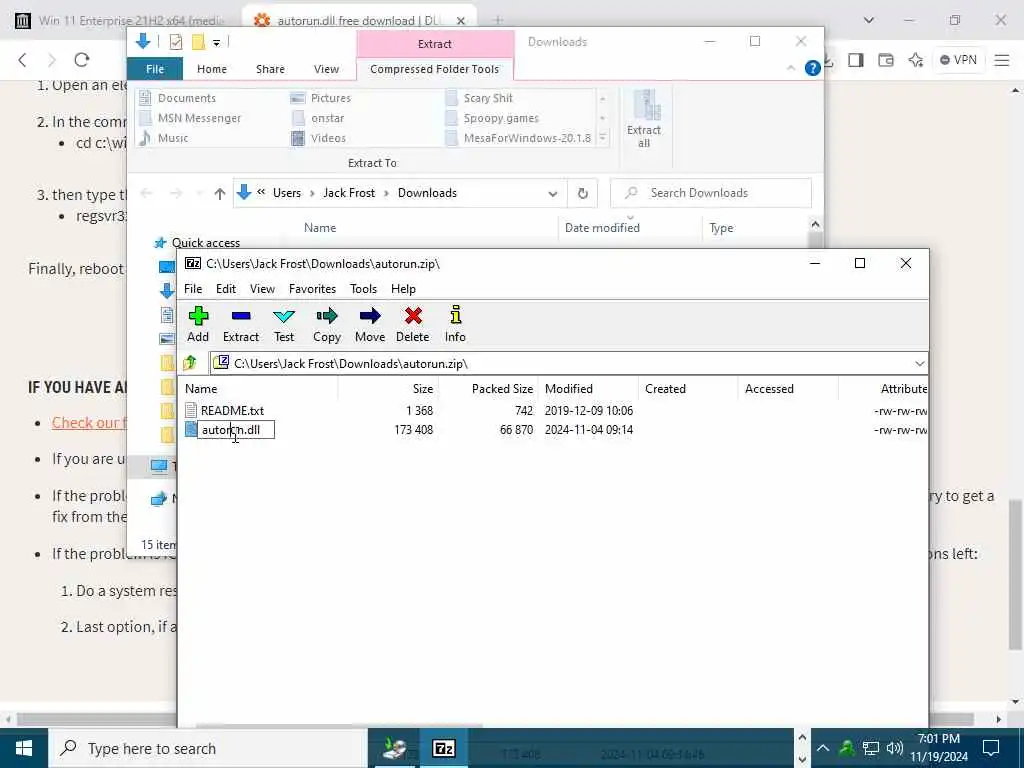This screenshot has width=1024, height=768.
Task: Open the Windows Start menu
Action: pyautogui.click(x=24, y=748)
